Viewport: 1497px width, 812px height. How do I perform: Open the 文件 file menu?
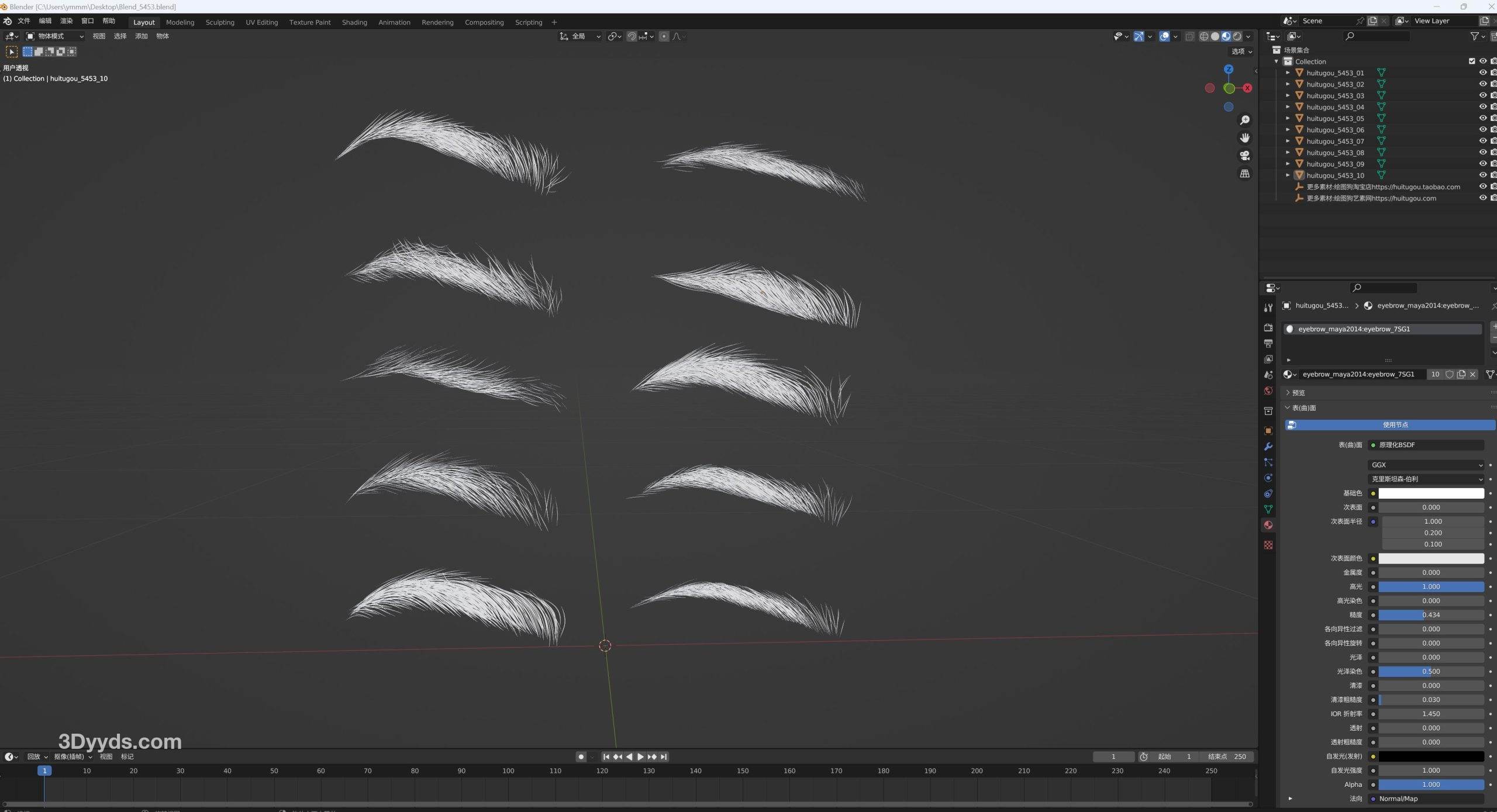pos(24,21)
